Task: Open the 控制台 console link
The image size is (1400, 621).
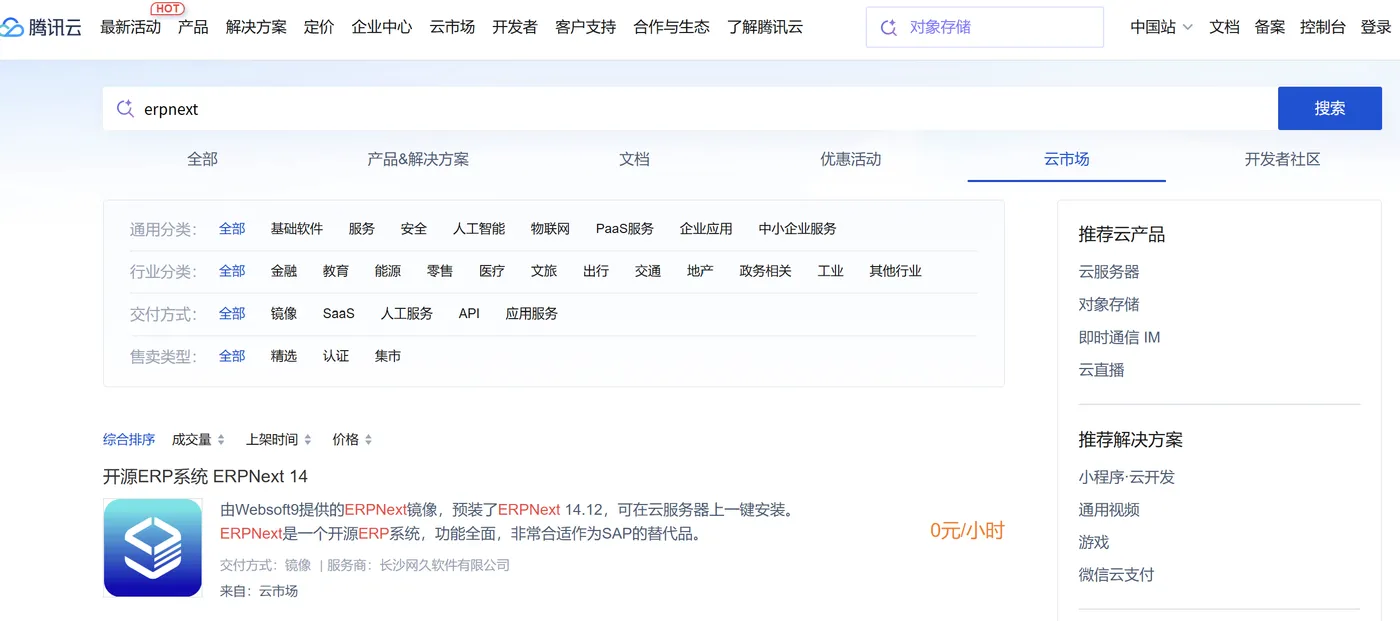Action: 1323,27
